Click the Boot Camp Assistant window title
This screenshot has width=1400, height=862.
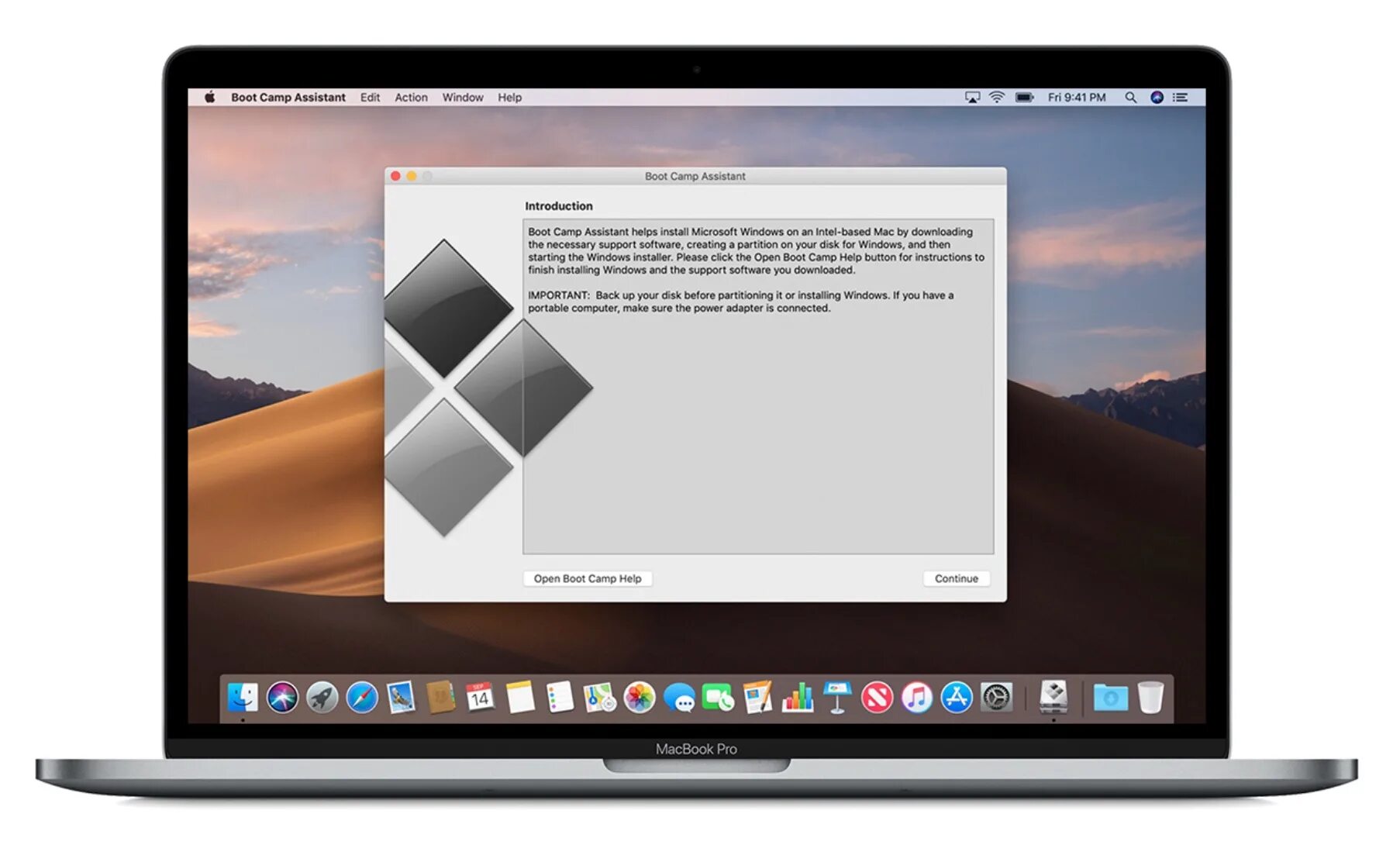pos(695,177)
